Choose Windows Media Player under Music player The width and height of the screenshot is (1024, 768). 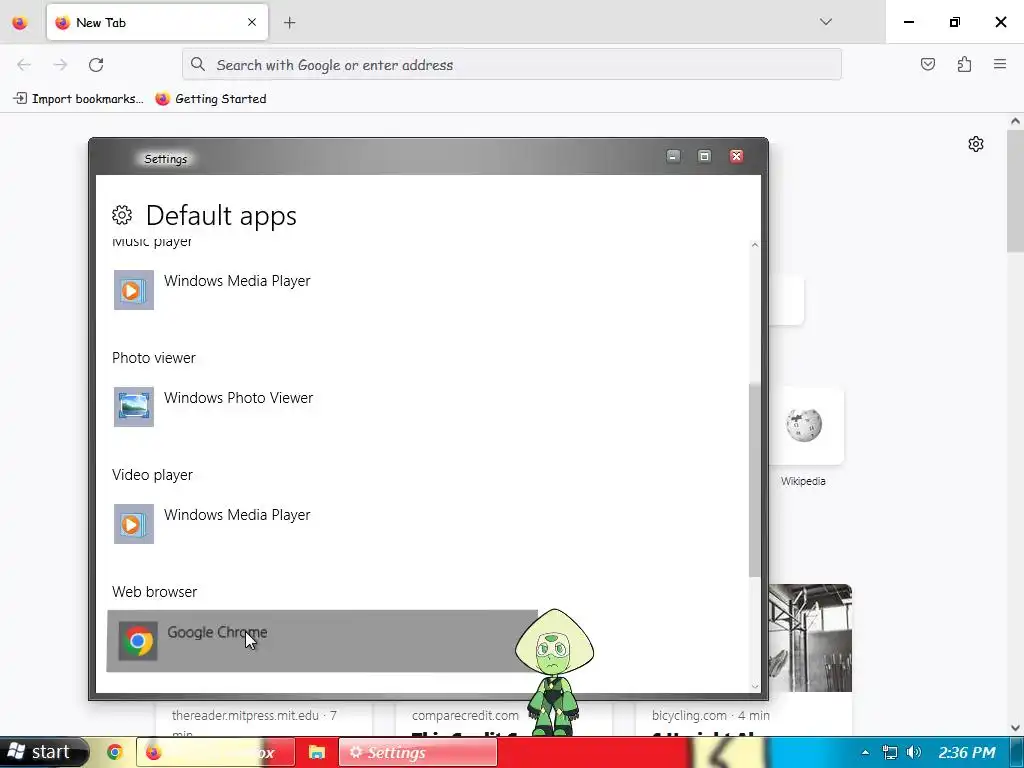tap(237, 281)
